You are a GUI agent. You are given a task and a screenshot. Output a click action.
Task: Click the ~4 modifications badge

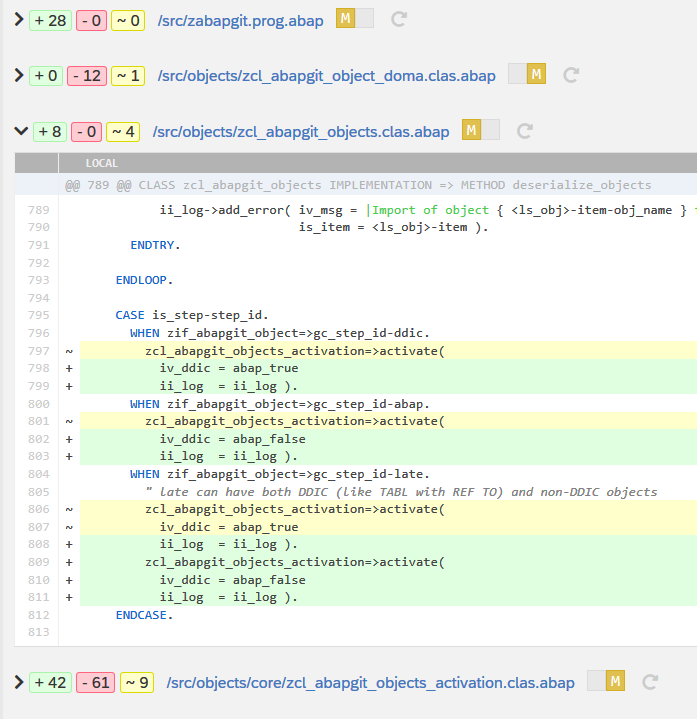[x=123, y=132]
